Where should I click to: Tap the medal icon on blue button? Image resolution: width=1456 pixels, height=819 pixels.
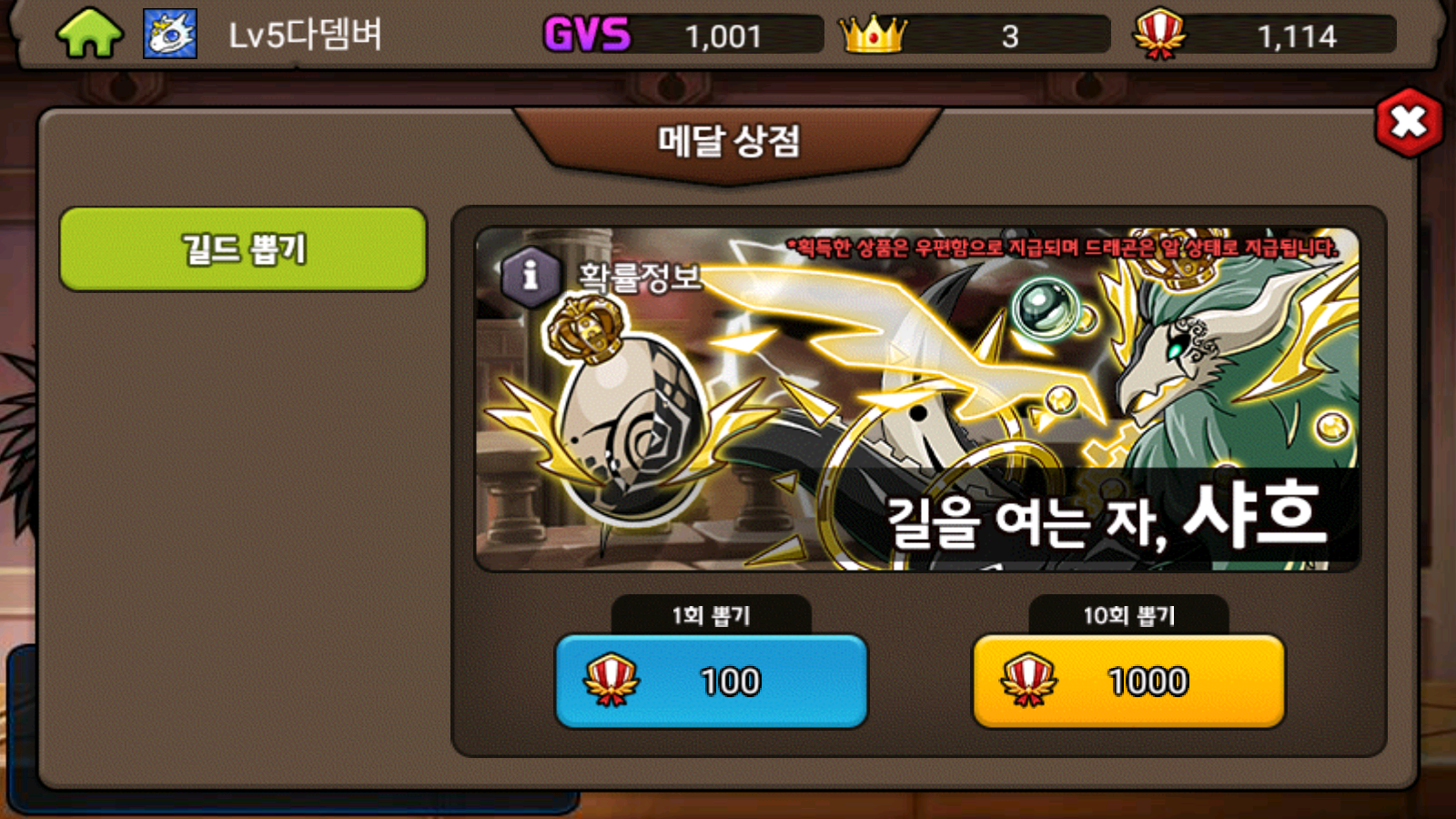(x=612, y=680)
